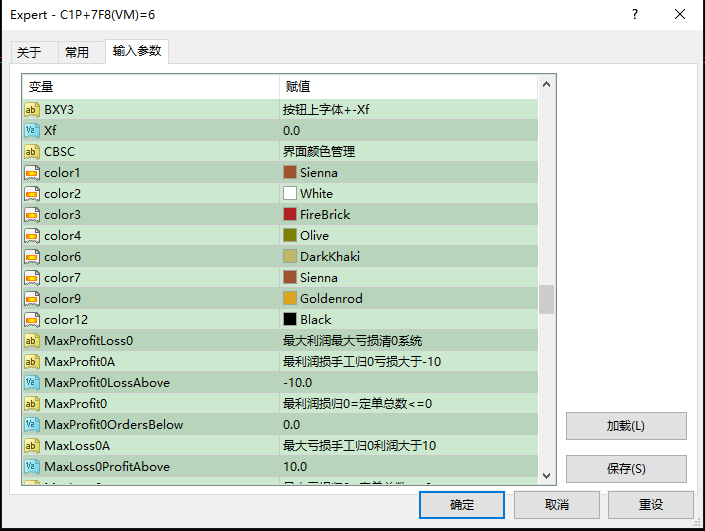Click the help question mark in title bar
This screenshot has height=531, width=705.
634,14
